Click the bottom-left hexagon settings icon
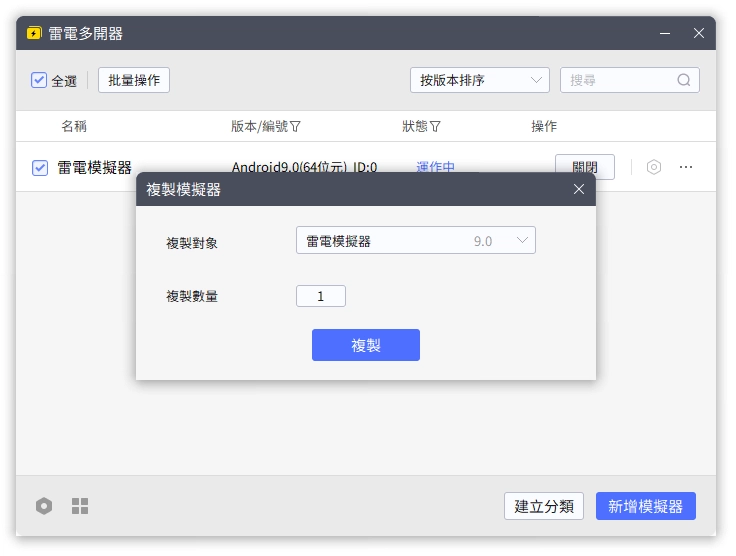Screen dimensions: 736x556 [x=44, y=506]
